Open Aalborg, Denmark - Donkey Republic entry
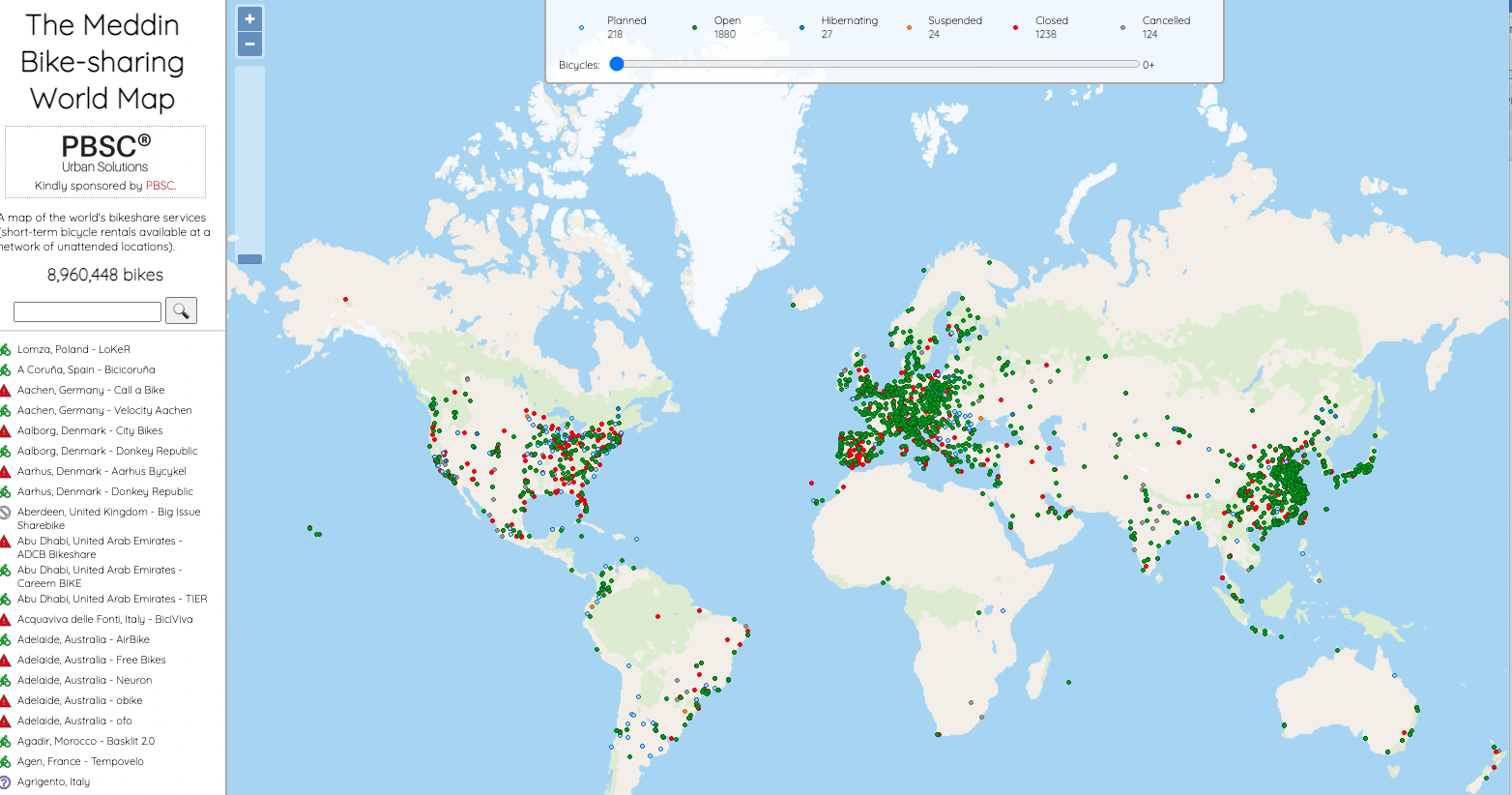 (x=107, y=452)
